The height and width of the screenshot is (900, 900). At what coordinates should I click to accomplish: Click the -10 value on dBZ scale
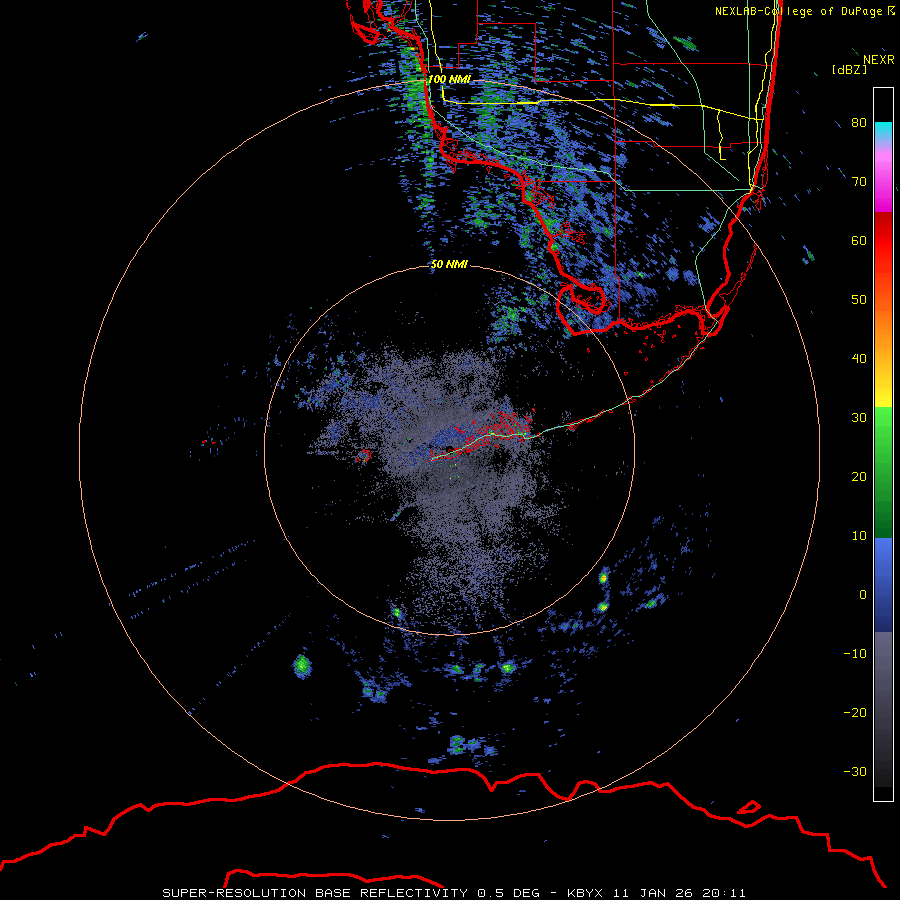pos(855,654)
